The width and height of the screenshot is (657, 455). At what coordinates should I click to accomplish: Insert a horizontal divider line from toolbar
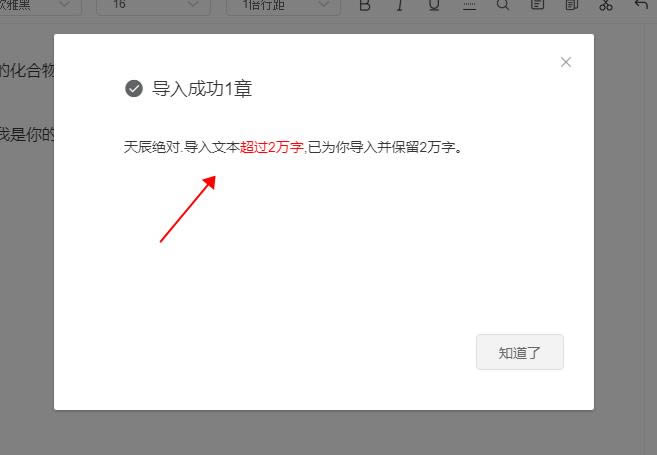click(x=469, y=5)
